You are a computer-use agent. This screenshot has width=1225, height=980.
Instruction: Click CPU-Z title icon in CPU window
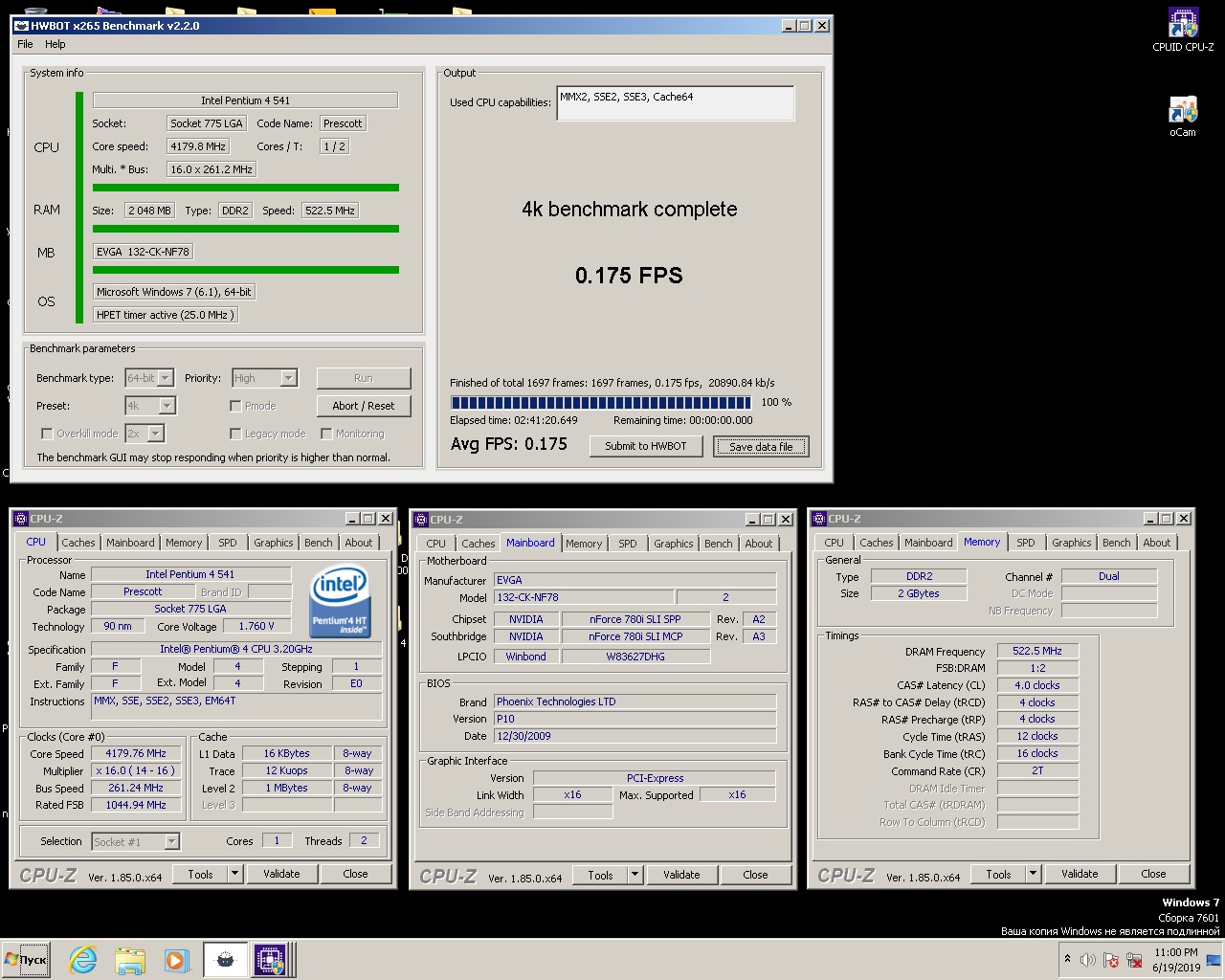(20, 519)
